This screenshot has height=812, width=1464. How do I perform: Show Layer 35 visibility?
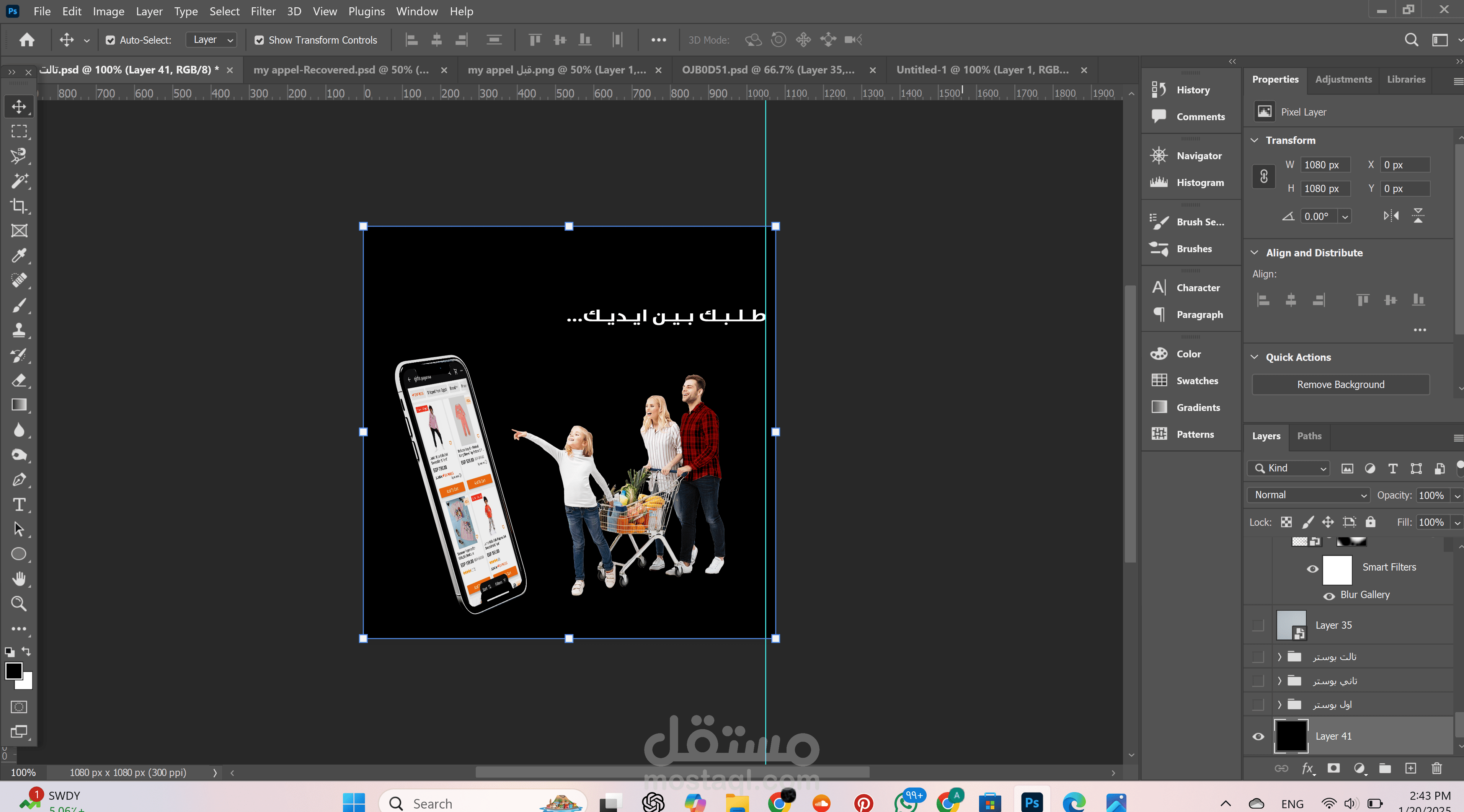click(1258, 625)
